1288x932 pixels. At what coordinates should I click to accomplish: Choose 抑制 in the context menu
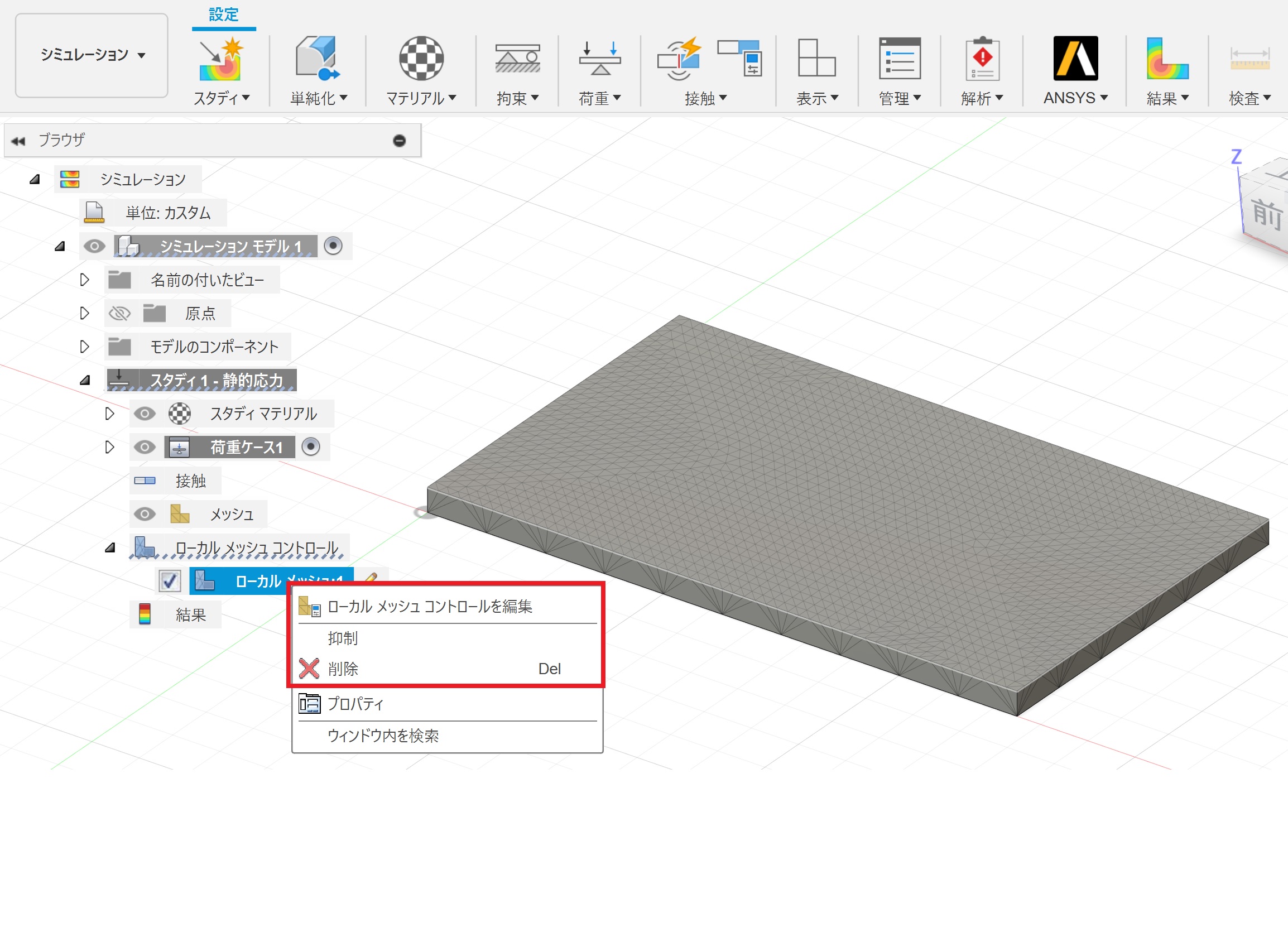[x=448, y=638]
